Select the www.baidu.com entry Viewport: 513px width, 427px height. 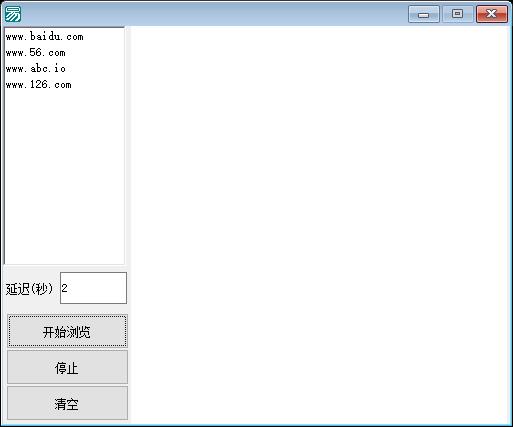point(44,36)
